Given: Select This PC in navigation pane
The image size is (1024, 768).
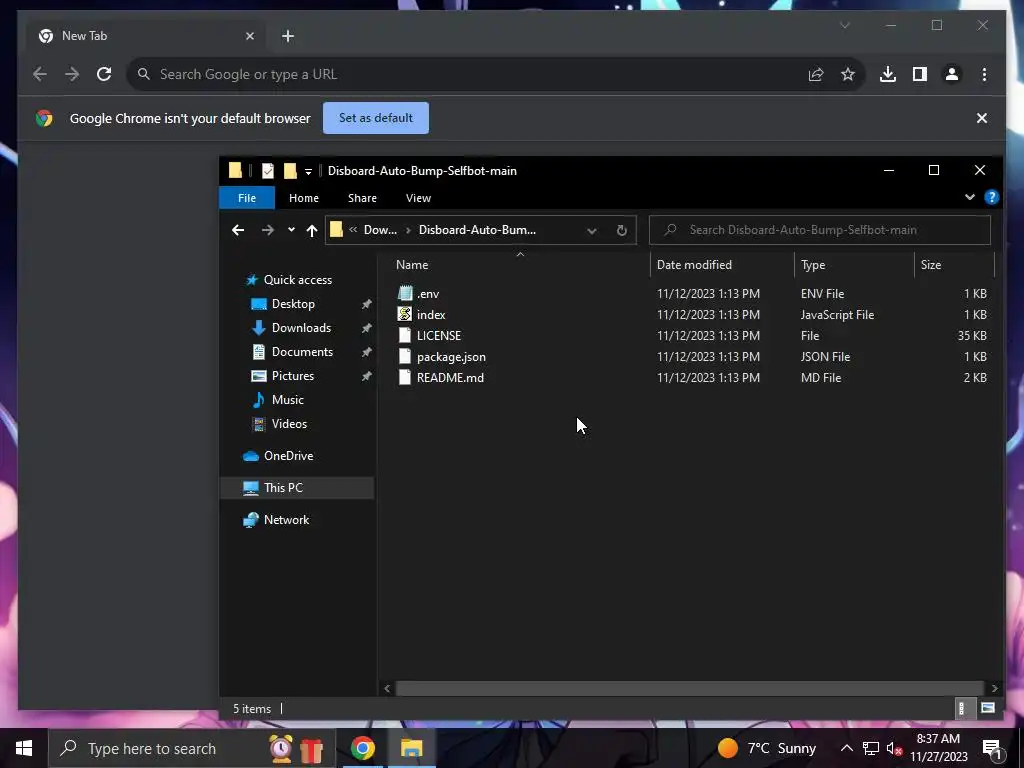Looking at the screenshot, I should click(283, 488).
